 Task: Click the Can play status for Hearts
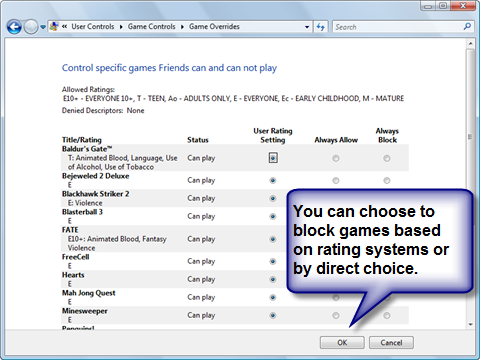click(x=201, y=279)
